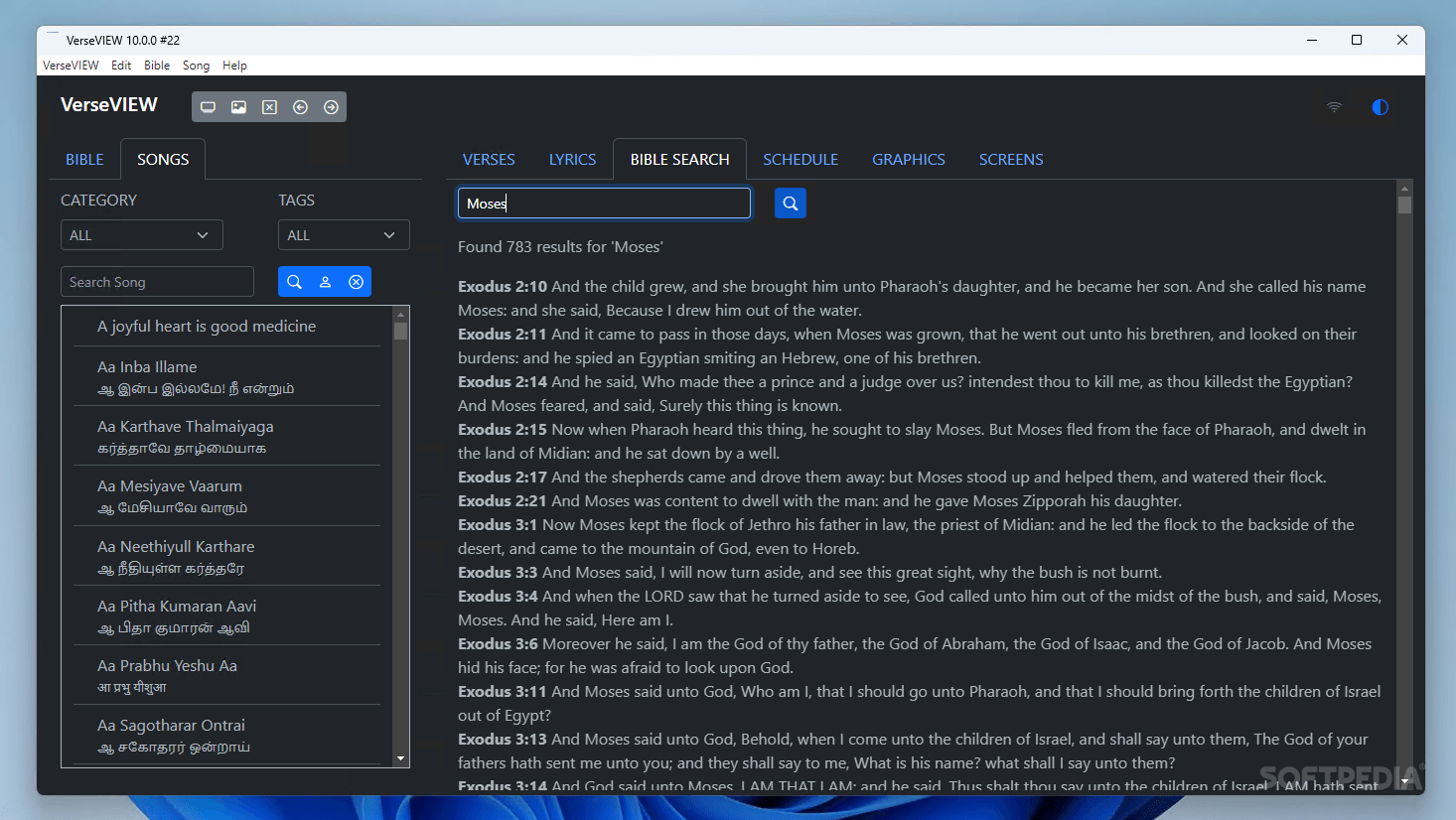Click the Exodus 3:11 search result
The width and height of the screenshot is (1456, 820).
pyautogui.click(x=919, y=704)
